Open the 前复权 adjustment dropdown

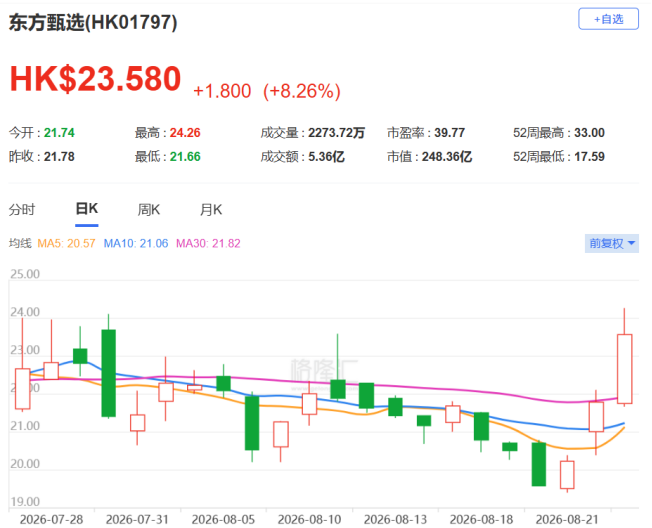(612, 243)
